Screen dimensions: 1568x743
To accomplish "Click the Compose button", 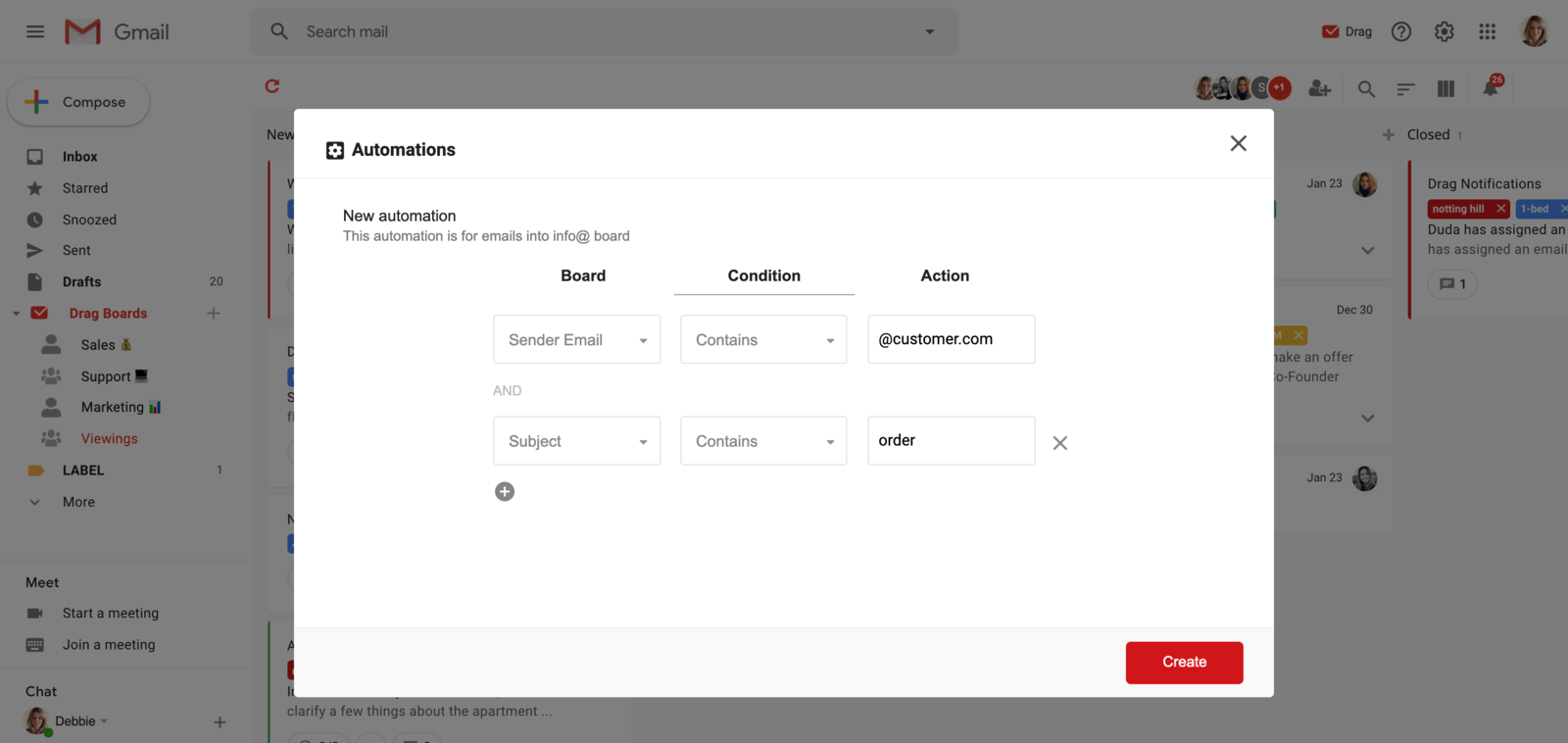I will point(78,102).
